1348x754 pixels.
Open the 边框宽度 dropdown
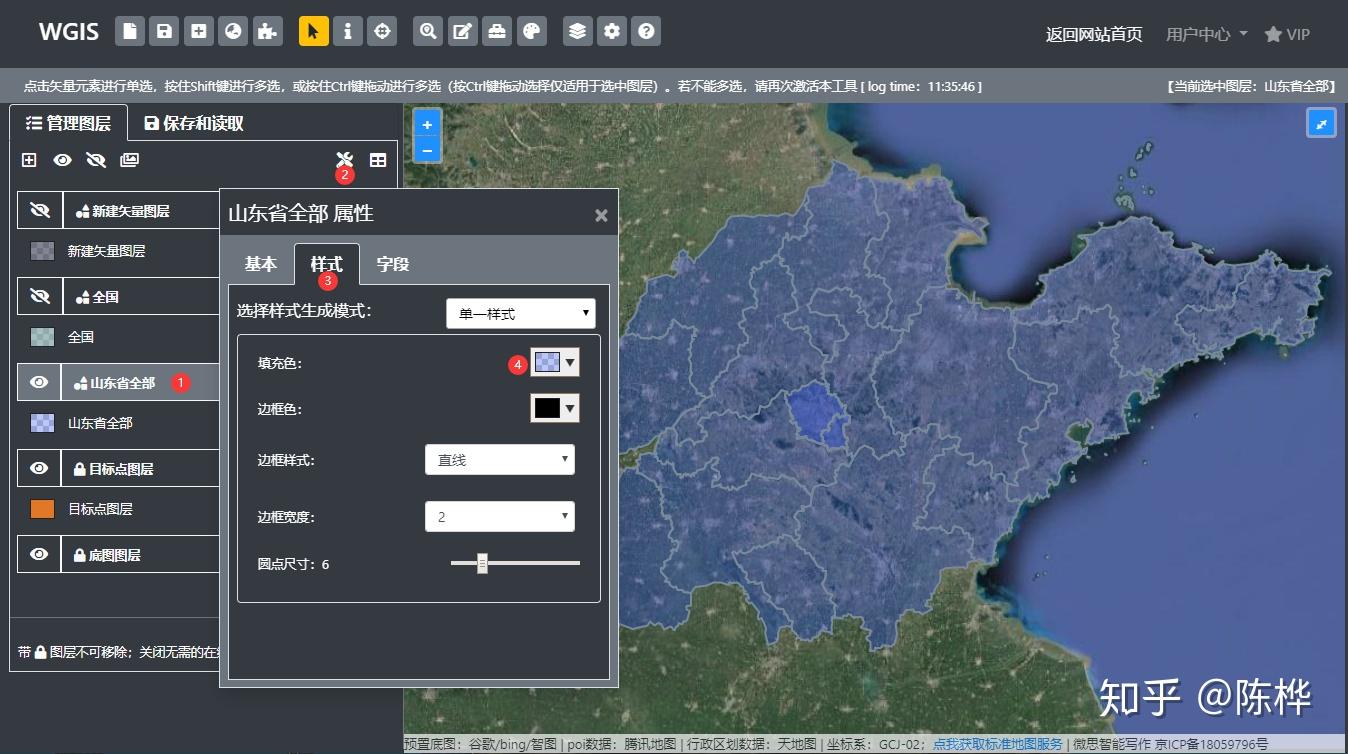499,517
